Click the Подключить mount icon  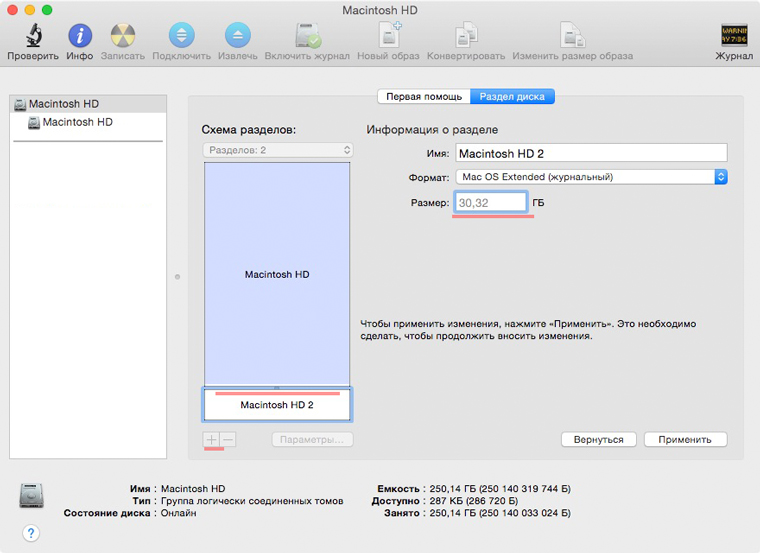(181, 36)
